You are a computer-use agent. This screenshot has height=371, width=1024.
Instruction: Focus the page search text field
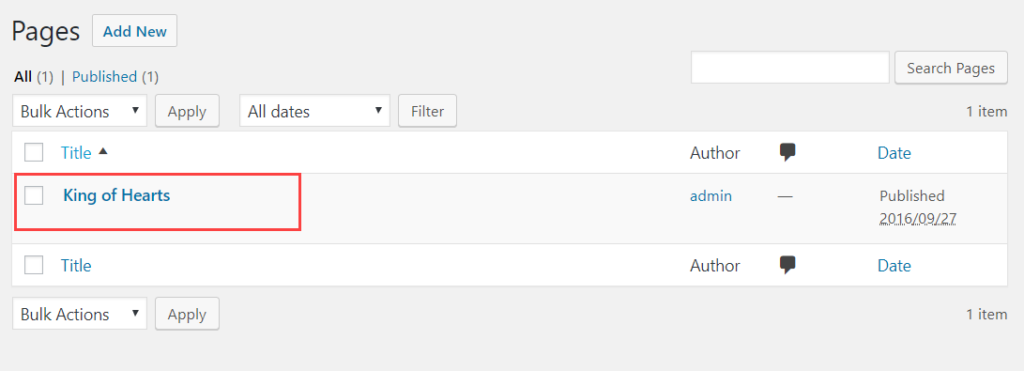click(790, 68)
